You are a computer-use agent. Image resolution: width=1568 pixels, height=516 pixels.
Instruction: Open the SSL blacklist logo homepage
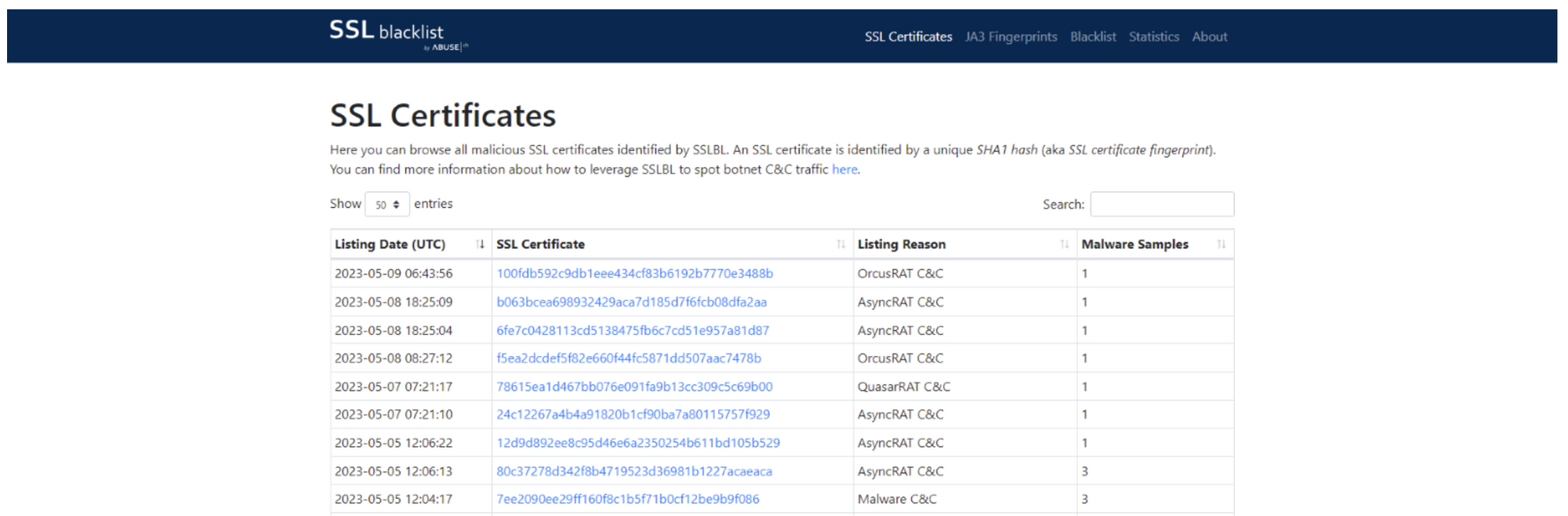(398, 35)
